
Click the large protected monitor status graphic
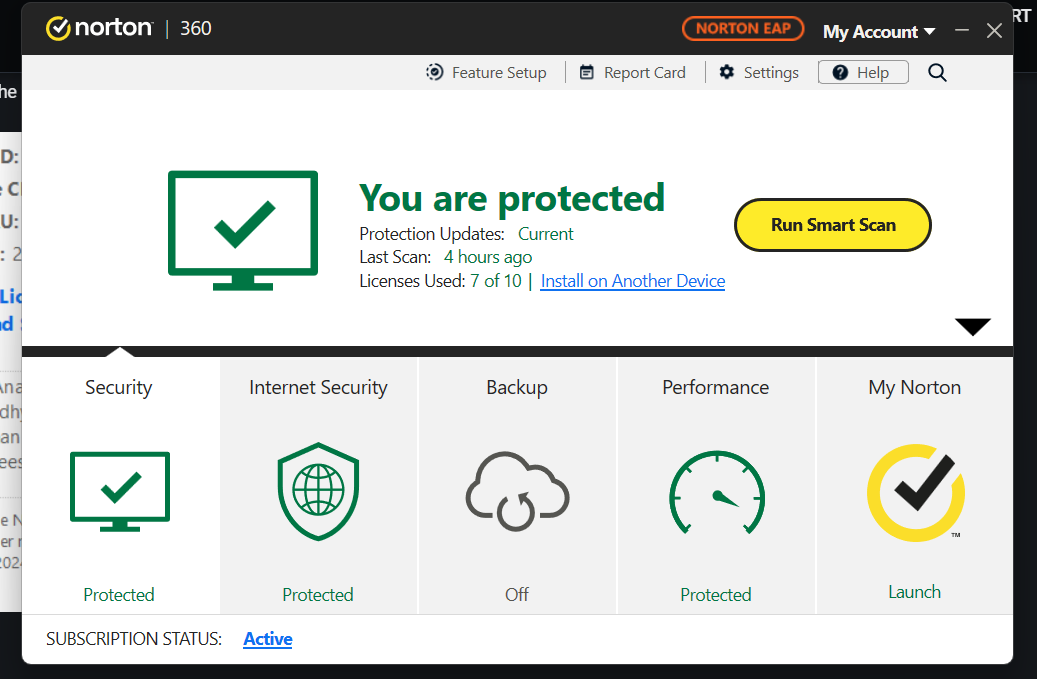(243, 228)
